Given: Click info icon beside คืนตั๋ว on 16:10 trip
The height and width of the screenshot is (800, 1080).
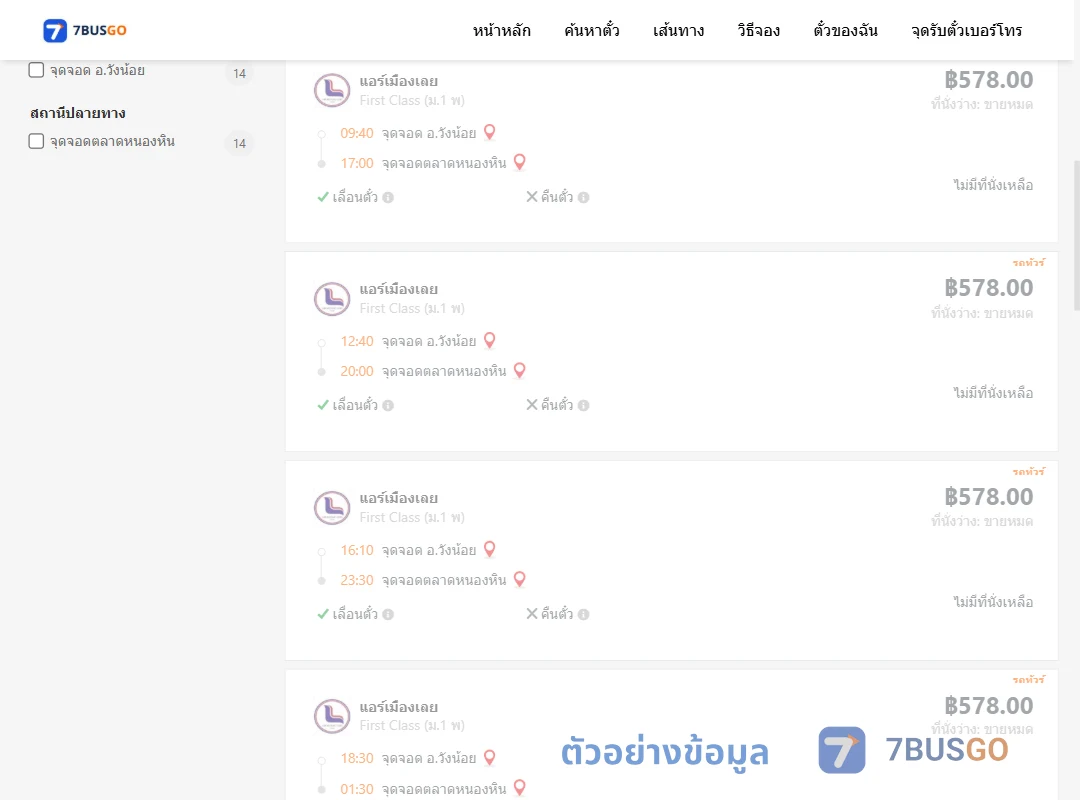Looking at the screenshot, I should [x=583, y=615].
